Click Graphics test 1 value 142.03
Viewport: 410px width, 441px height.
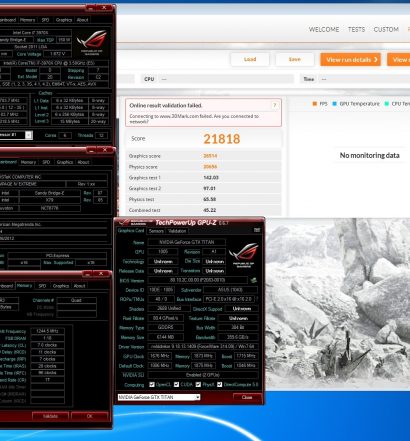[x=211, y=178]
